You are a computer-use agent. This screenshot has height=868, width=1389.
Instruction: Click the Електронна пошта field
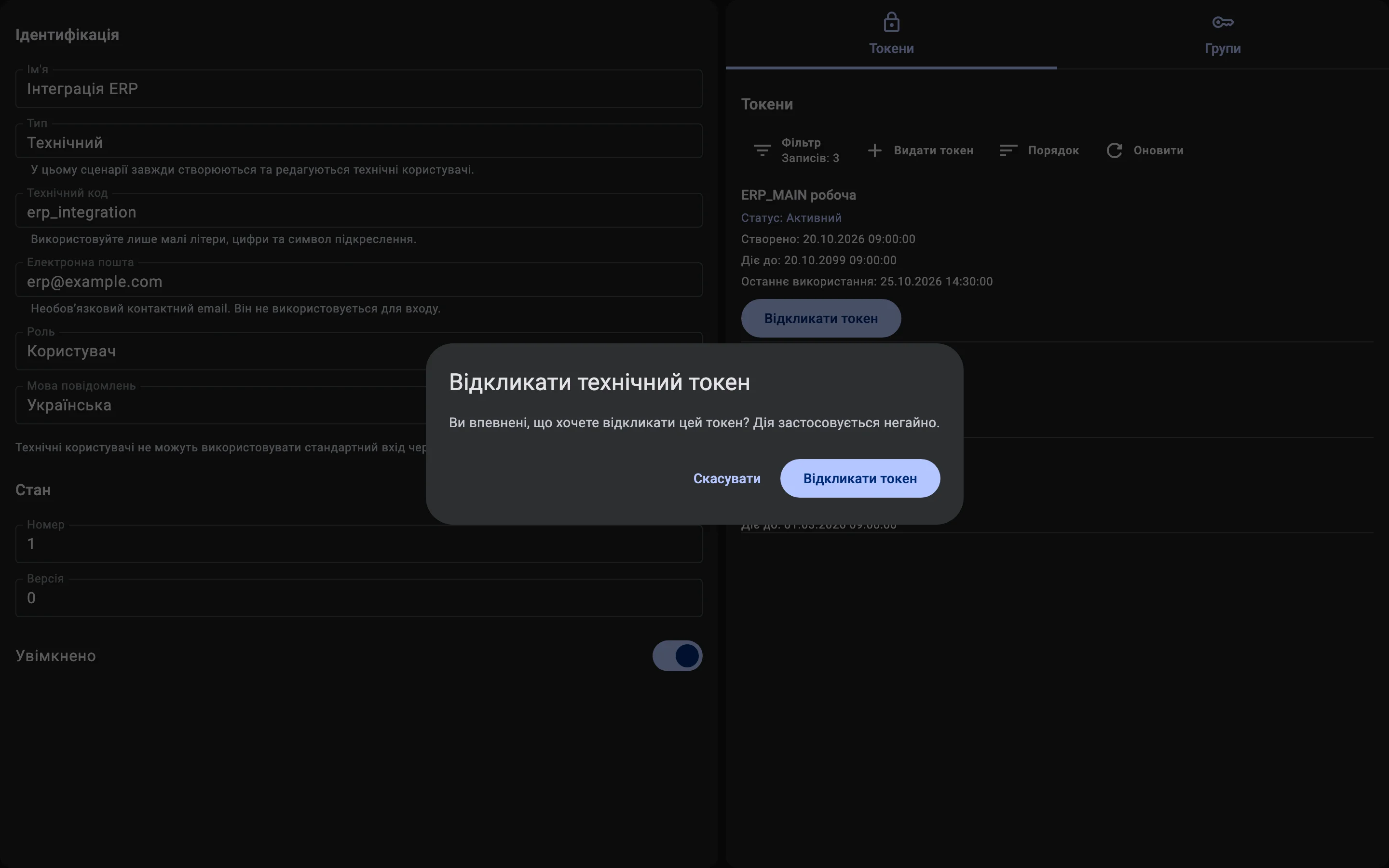(359, 280)
